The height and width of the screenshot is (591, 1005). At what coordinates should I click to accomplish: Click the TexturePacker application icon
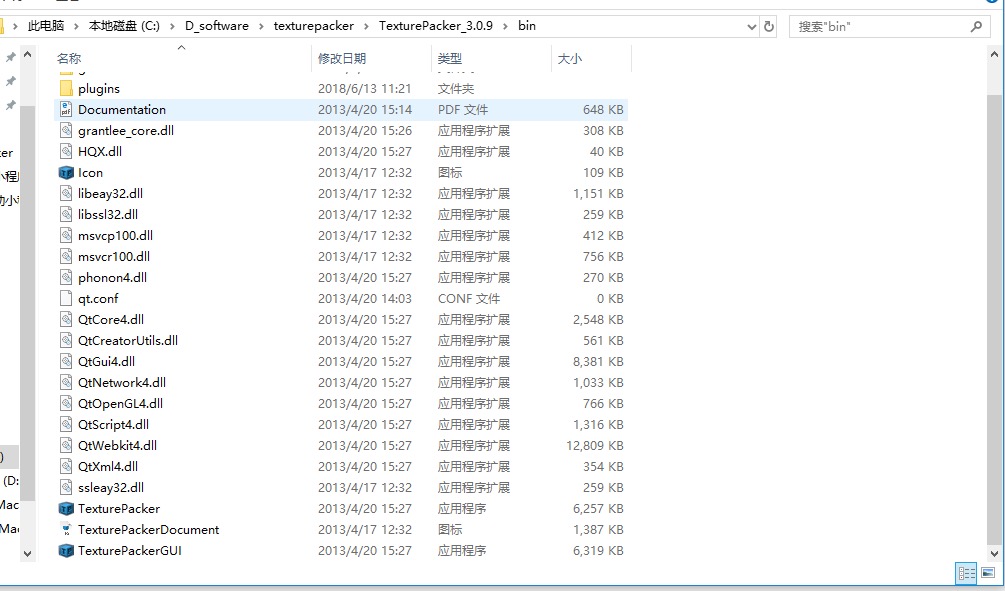tap(66, 508)
